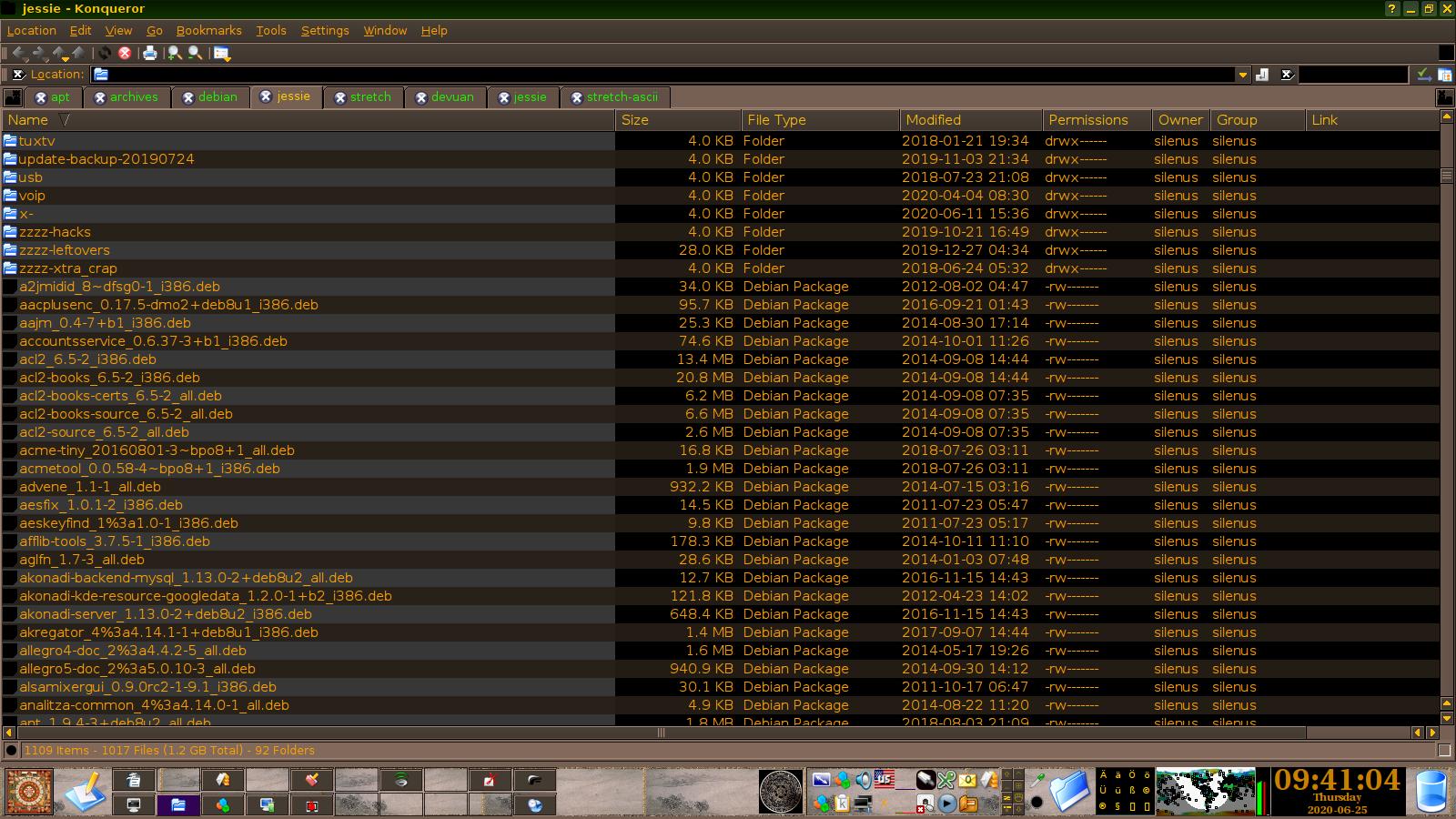Select the zzzz-hacks folder
The height and width of the screenshot is (819, 1456).
(x=55, y=232)
